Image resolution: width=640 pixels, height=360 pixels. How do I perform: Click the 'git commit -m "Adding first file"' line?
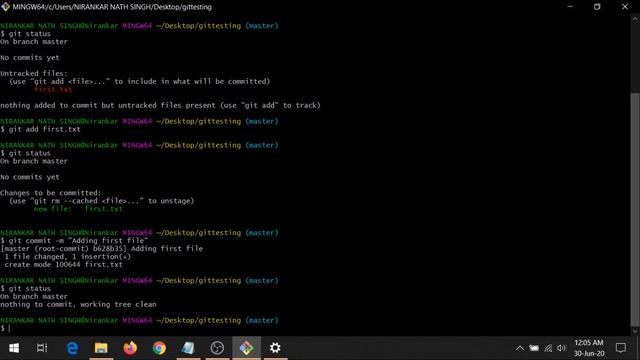(74, 241)
